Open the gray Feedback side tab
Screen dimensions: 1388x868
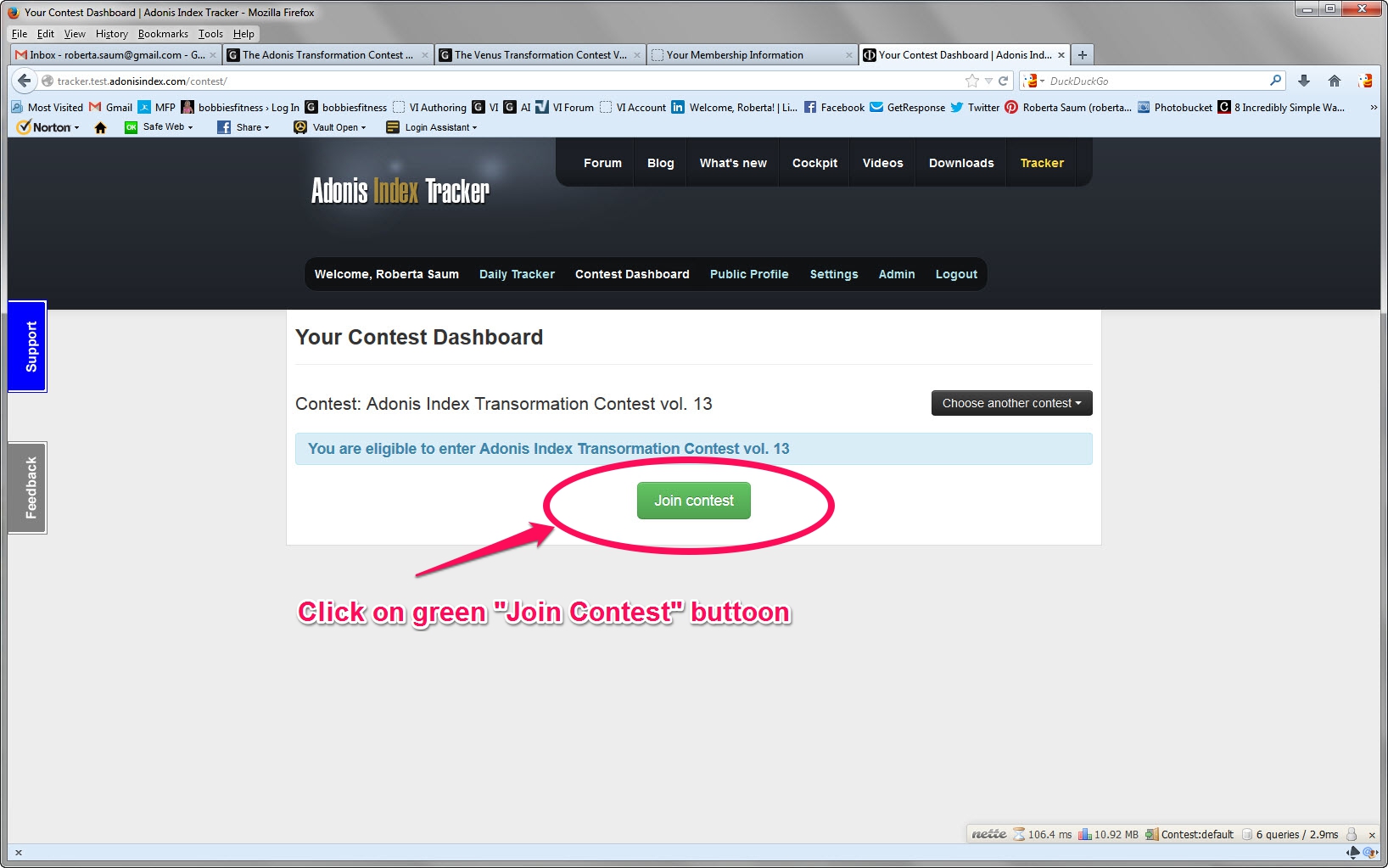click(27, 488)
